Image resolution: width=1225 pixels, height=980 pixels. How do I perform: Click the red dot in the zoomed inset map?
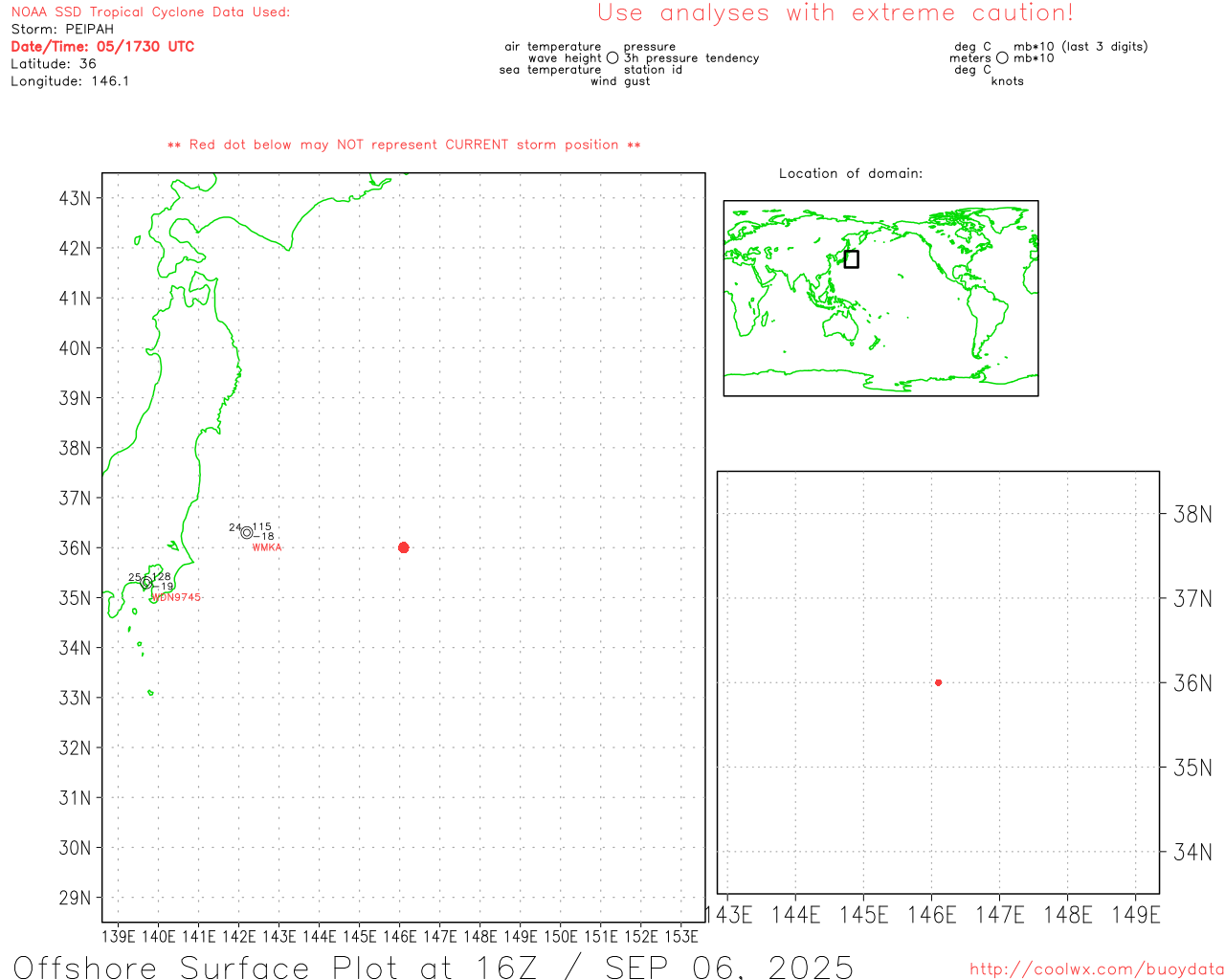click(x=938, y=682)
